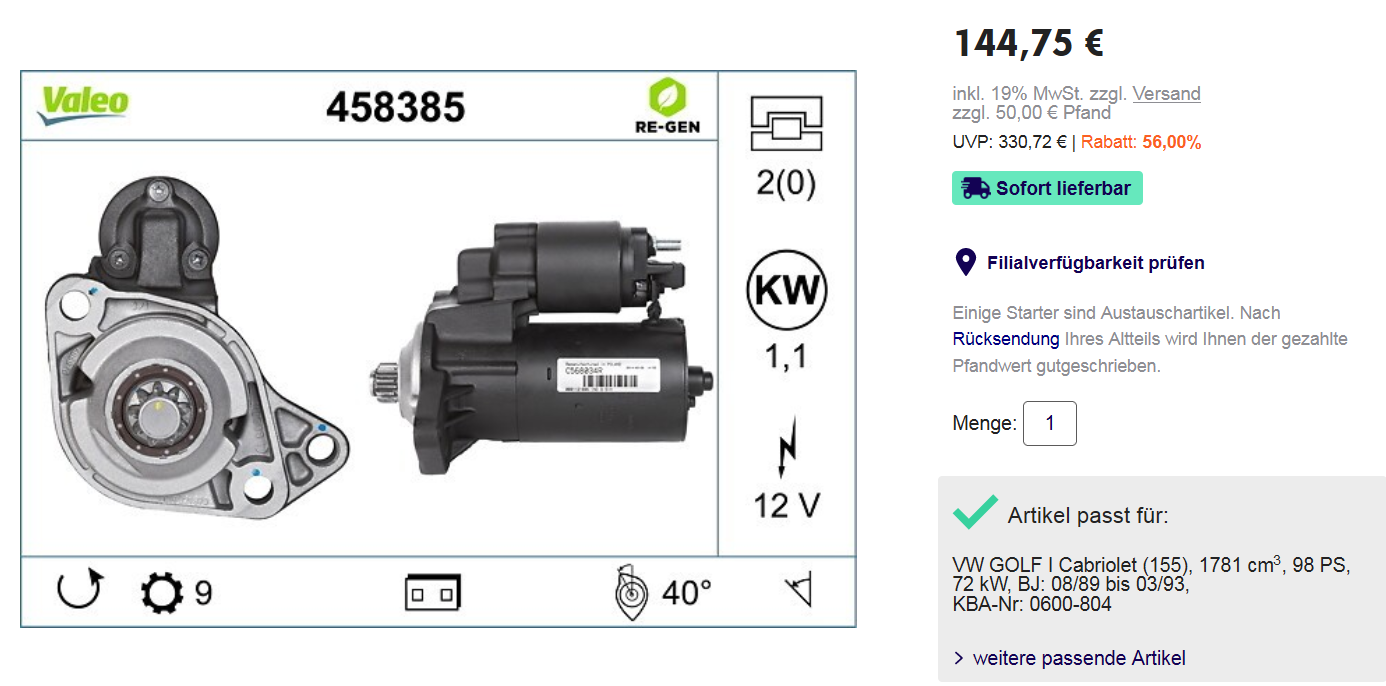Click the KW power circle icon
This screenshot has height=686, width=1386.
(787, 291)
